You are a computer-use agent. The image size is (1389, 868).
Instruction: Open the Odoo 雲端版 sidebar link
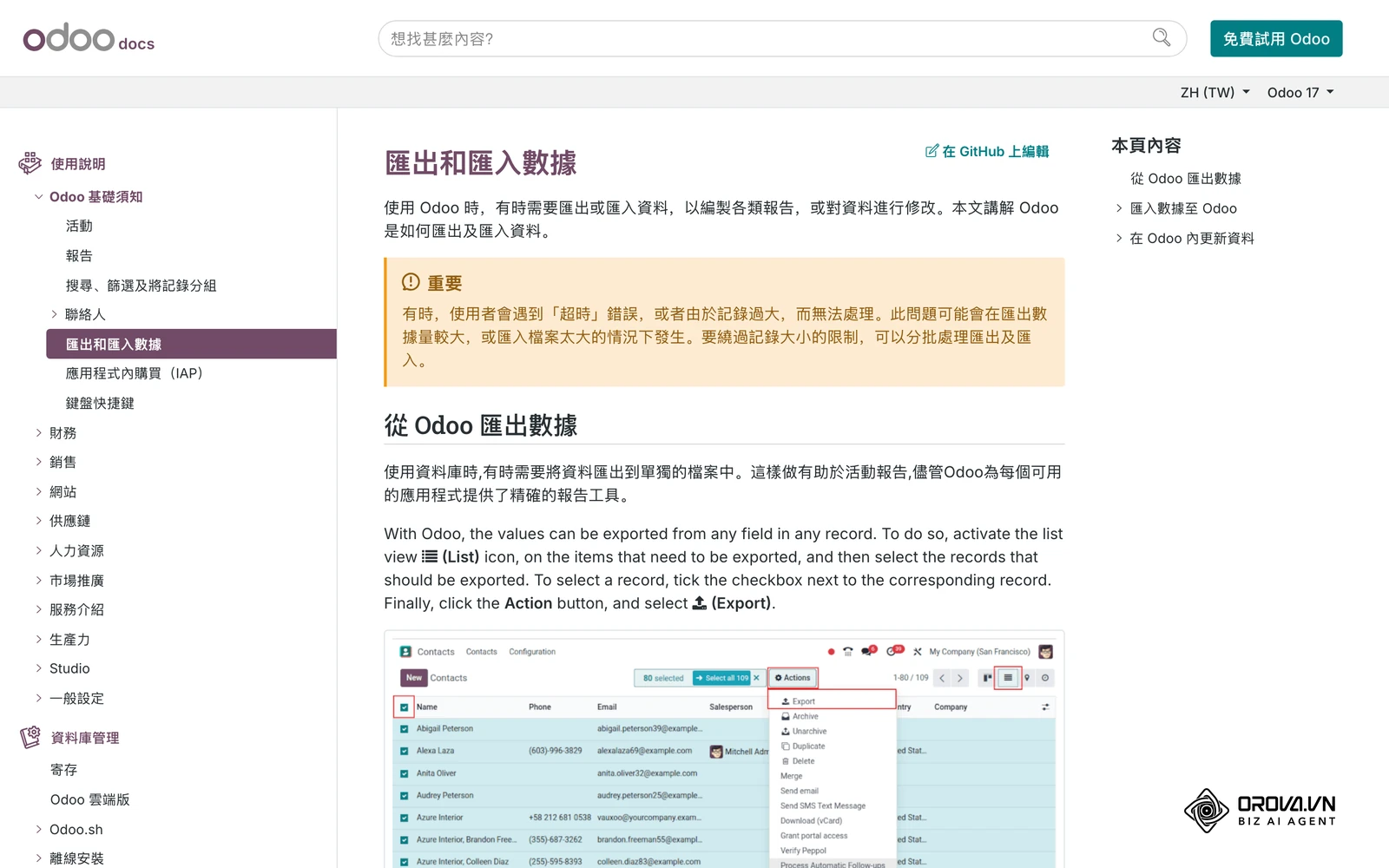coord(89,799)
